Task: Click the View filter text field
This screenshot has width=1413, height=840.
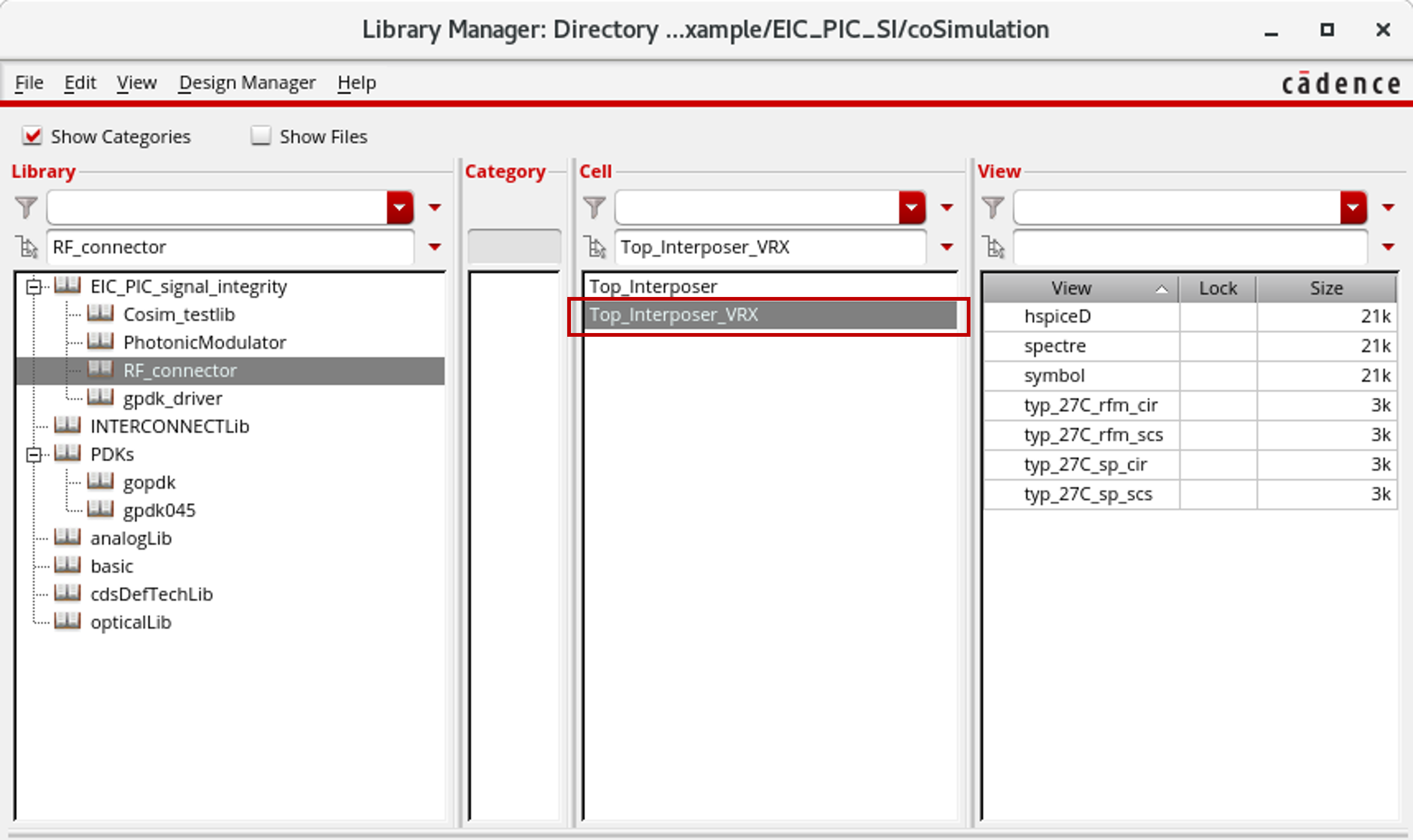Action: tap(1177, 207)
